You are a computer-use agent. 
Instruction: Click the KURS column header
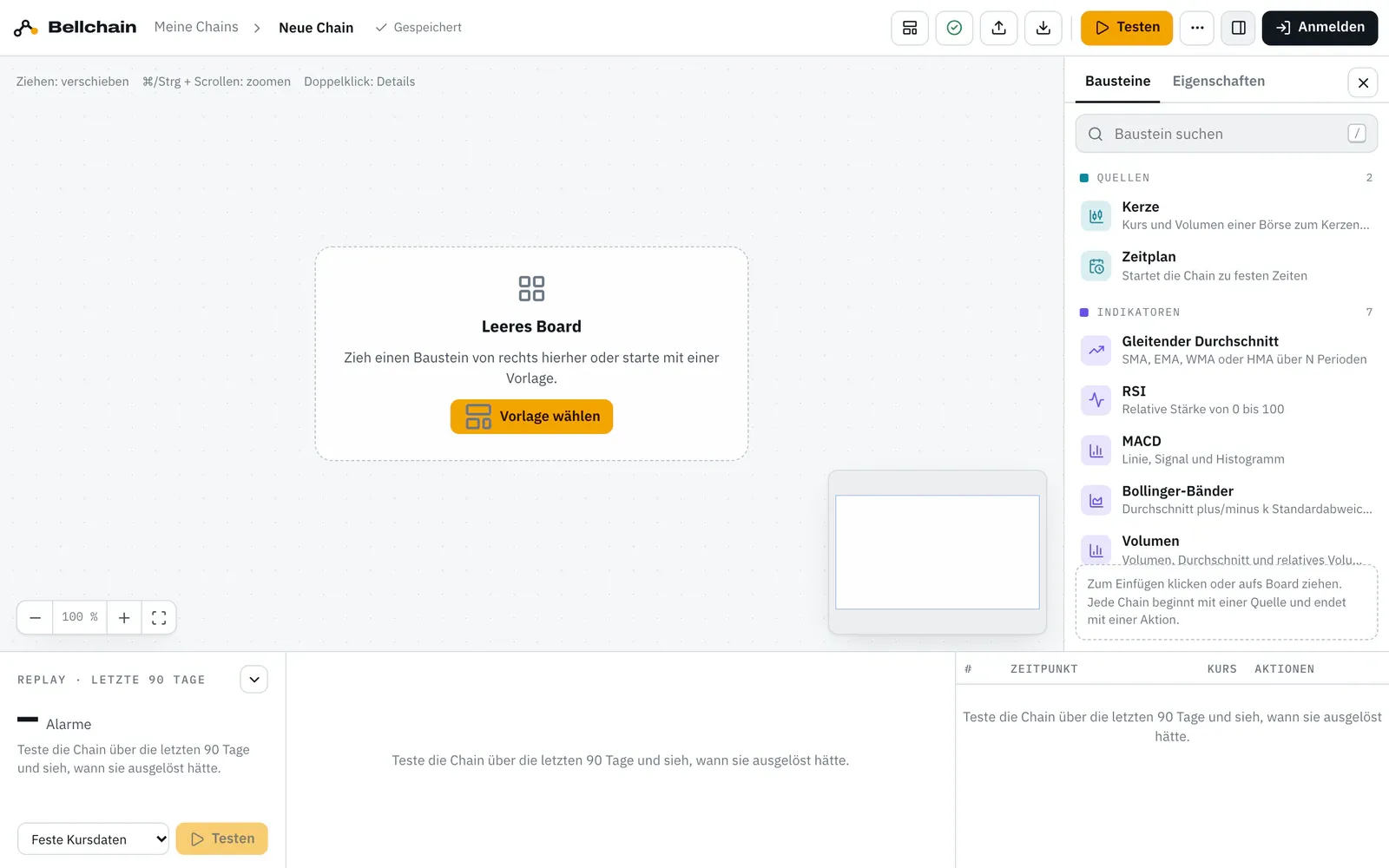(x=1221, y=669)
